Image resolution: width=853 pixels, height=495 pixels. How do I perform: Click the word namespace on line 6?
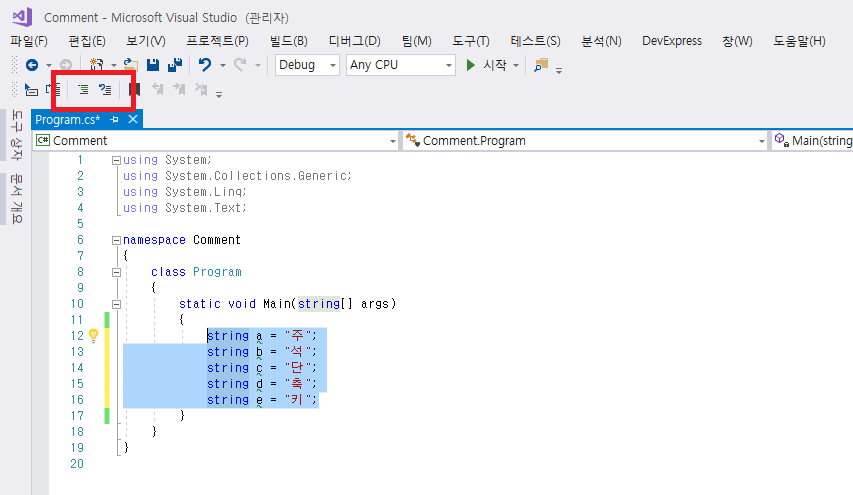pyautogui.click(x=154, y=240)
